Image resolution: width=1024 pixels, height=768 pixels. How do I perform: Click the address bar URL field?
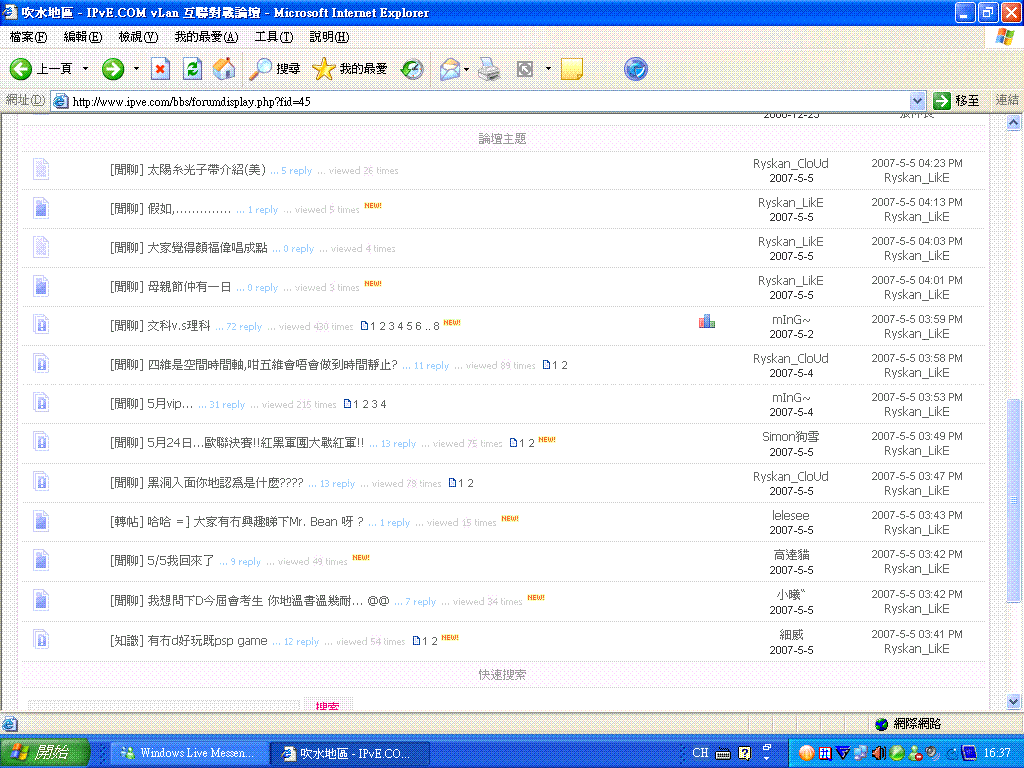click(x=480, y=101)
